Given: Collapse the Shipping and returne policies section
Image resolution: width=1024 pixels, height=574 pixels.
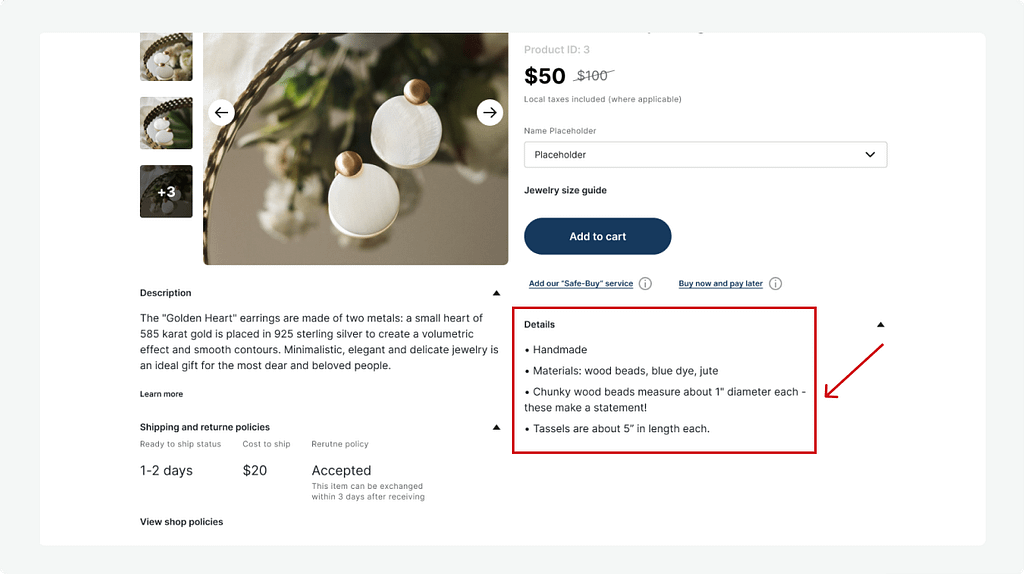Looking at the screenshot, I should click(496, 427).
